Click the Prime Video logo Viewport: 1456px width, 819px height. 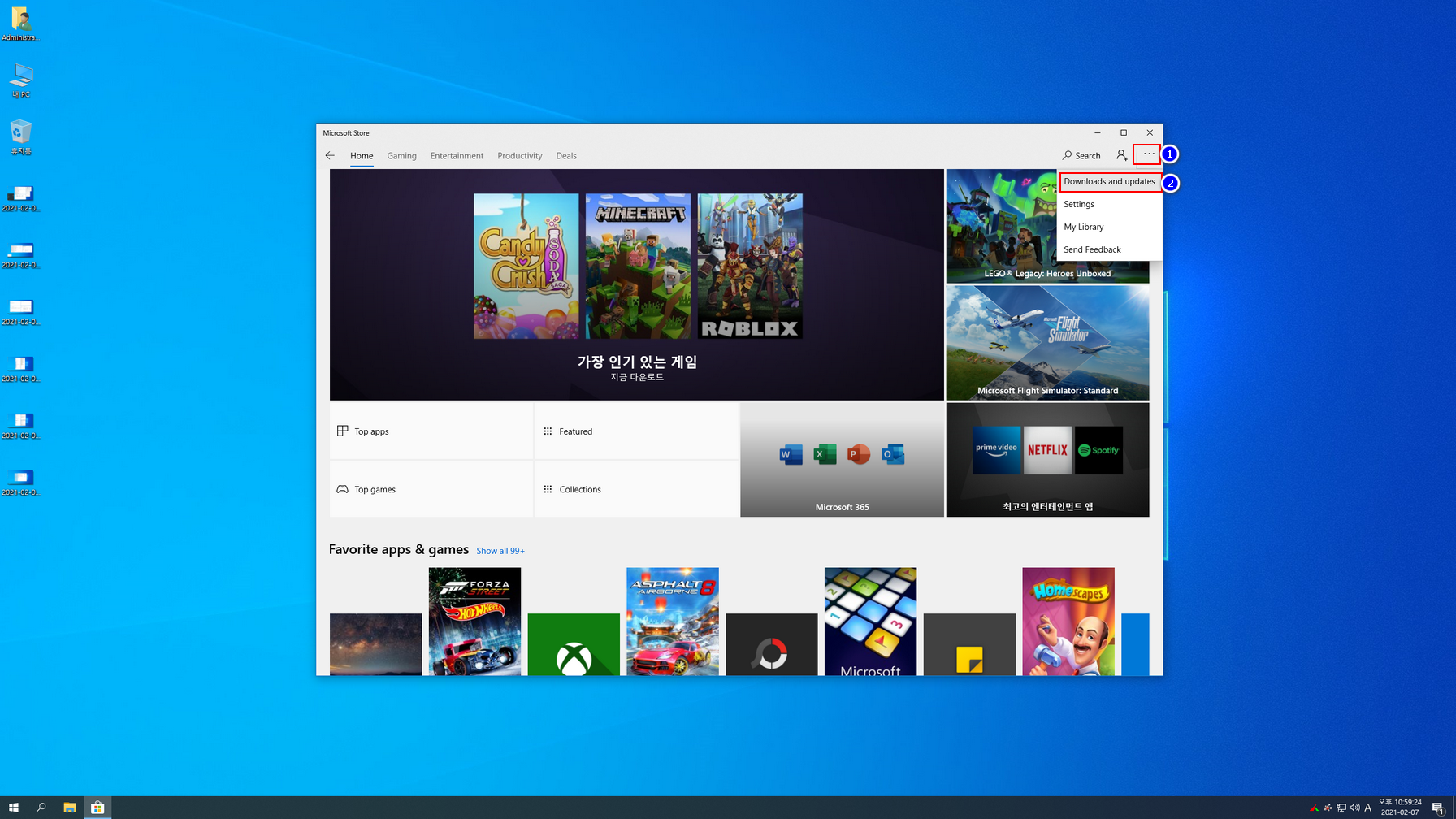[x=996, y=450]
